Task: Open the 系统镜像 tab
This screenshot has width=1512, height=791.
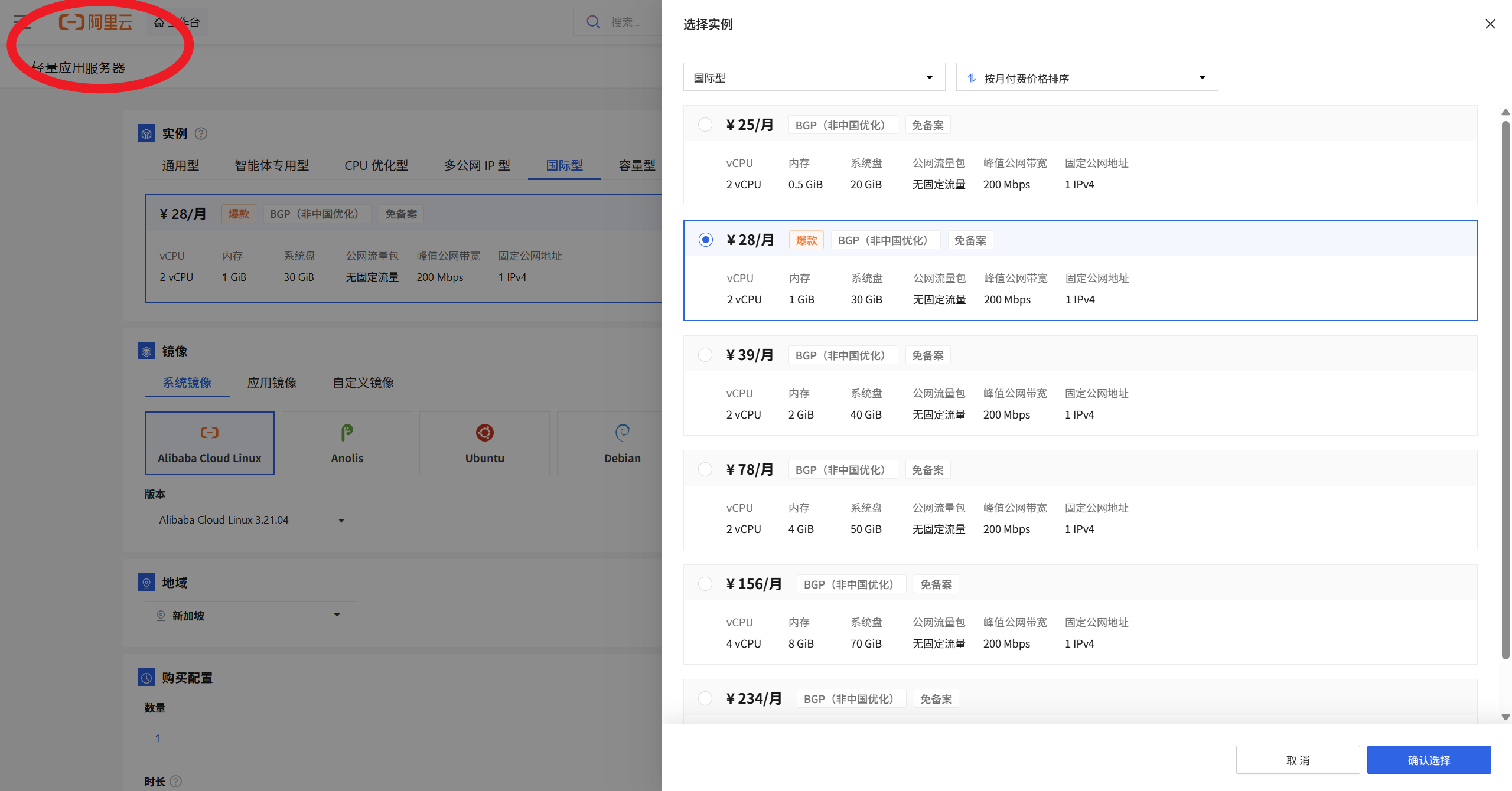Action: click(x=187, y=383)
